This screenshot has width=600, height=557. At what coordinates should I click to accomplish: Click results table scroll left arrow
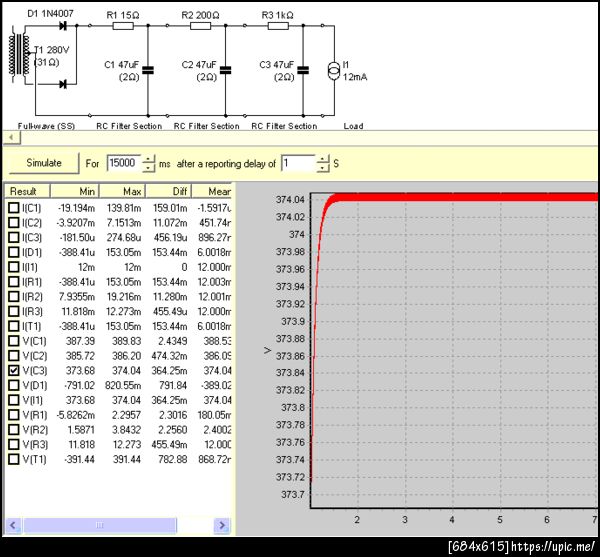coord(13,525)
